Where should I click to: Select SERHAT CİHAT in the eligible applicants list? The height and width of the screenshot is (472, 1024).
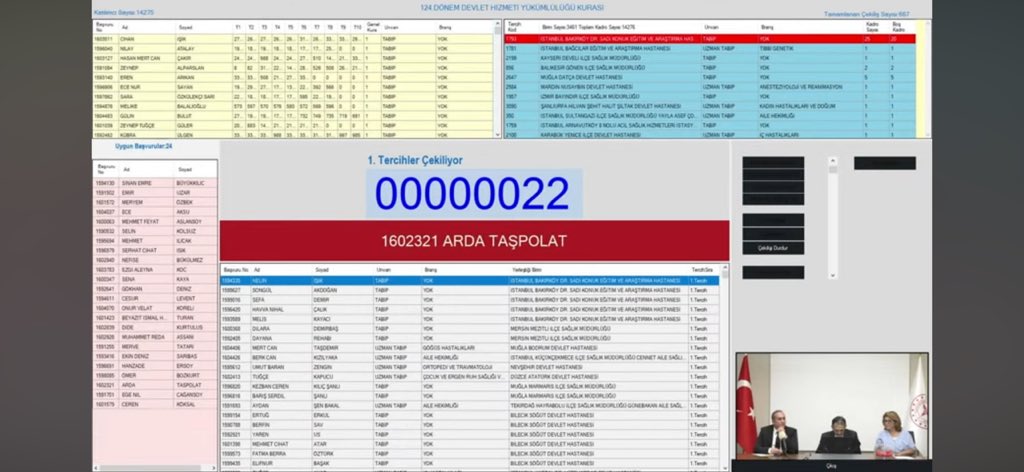(155, 251)
